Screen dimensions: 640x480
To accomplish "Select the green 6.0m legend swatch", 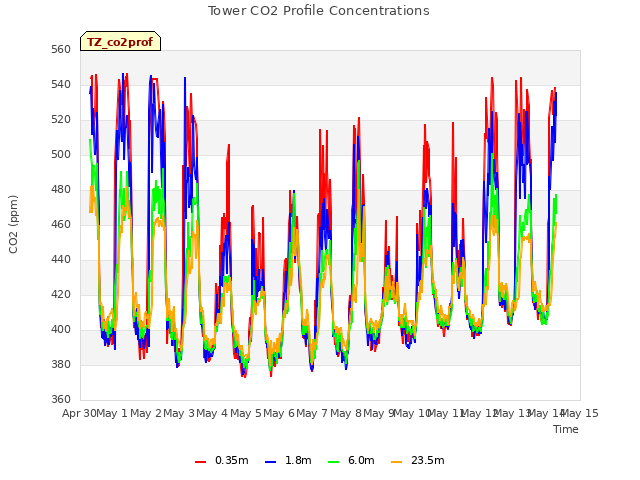I will coord(333,462).
